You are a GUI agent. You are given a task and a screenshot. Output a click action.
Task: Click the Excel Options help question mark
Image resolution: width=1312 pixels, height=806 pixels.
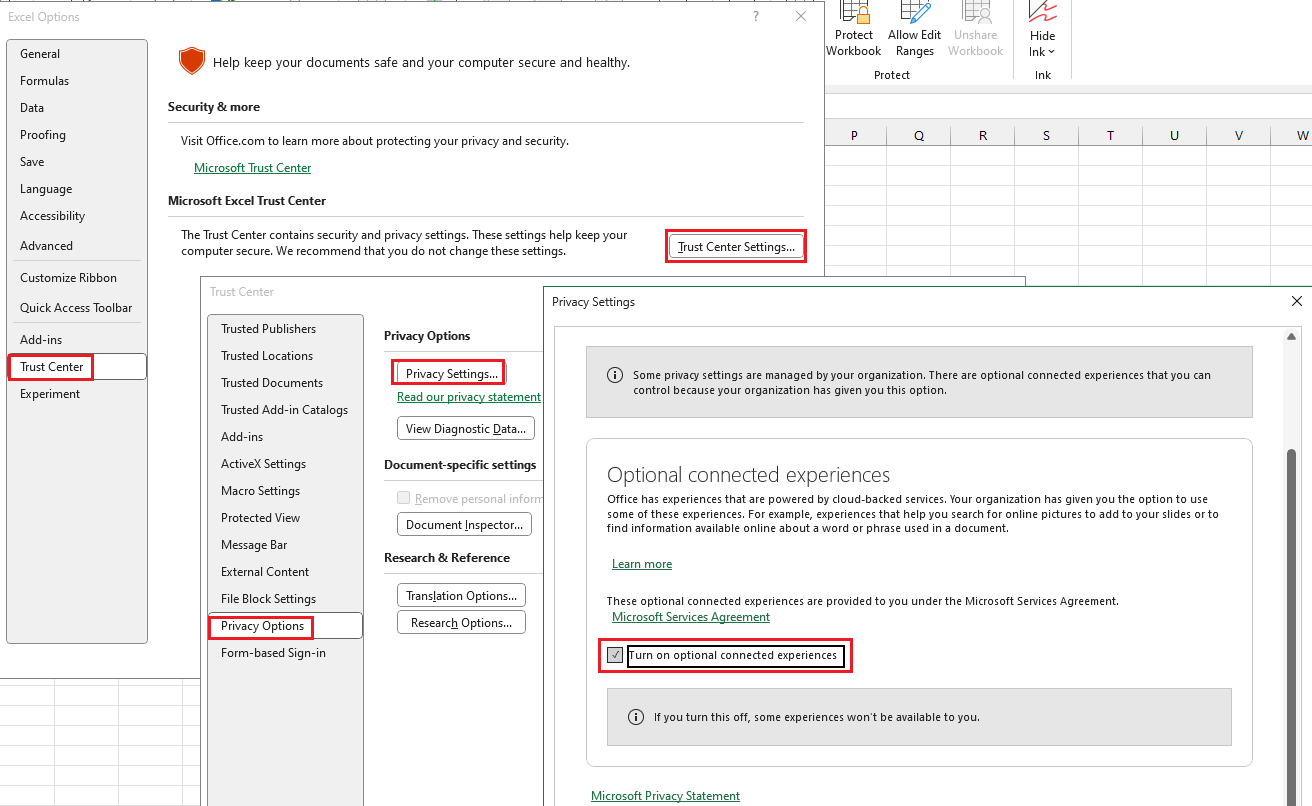(756, 16)
